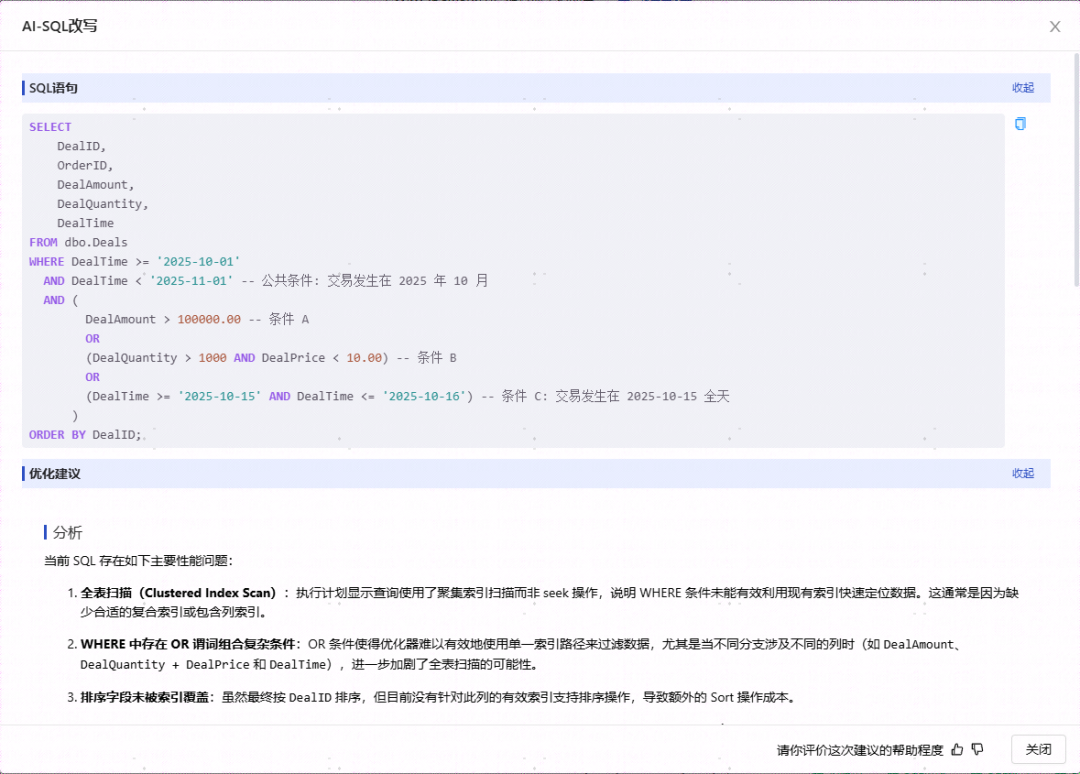Click the 条件 B comment in the code
This screenshot has height=774, width=1080.
point(427,358)
